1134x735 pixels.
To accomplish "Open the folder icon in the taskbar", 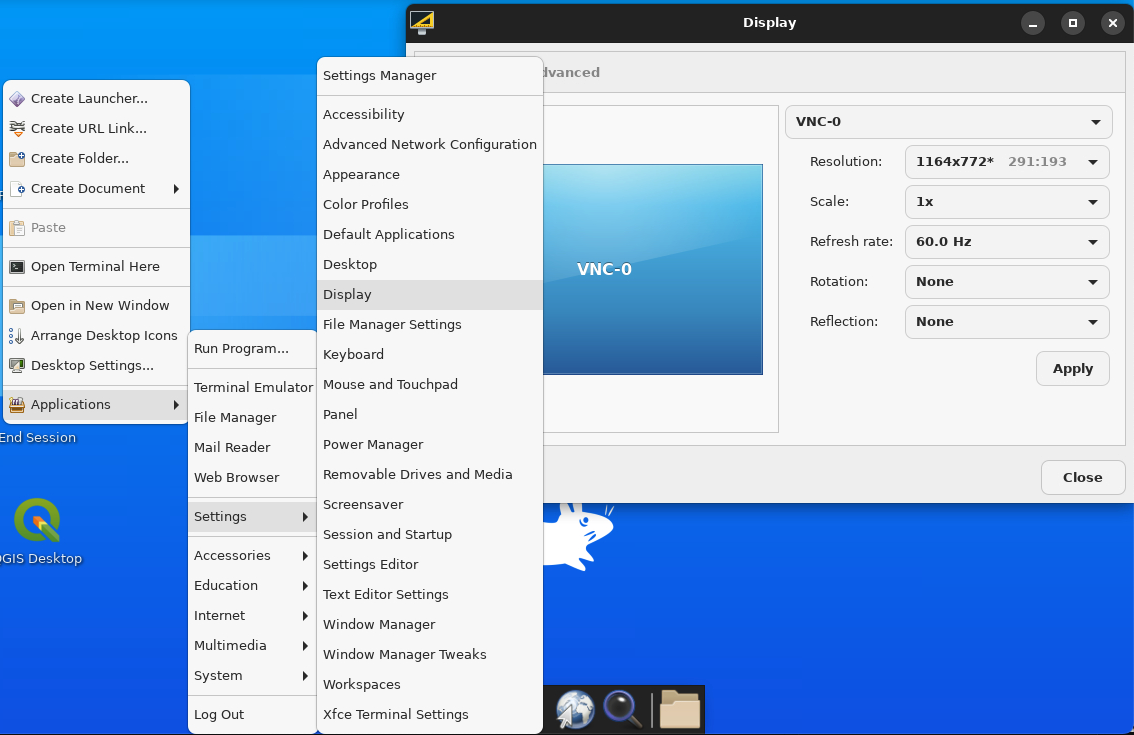I will [x=680, y=709].
